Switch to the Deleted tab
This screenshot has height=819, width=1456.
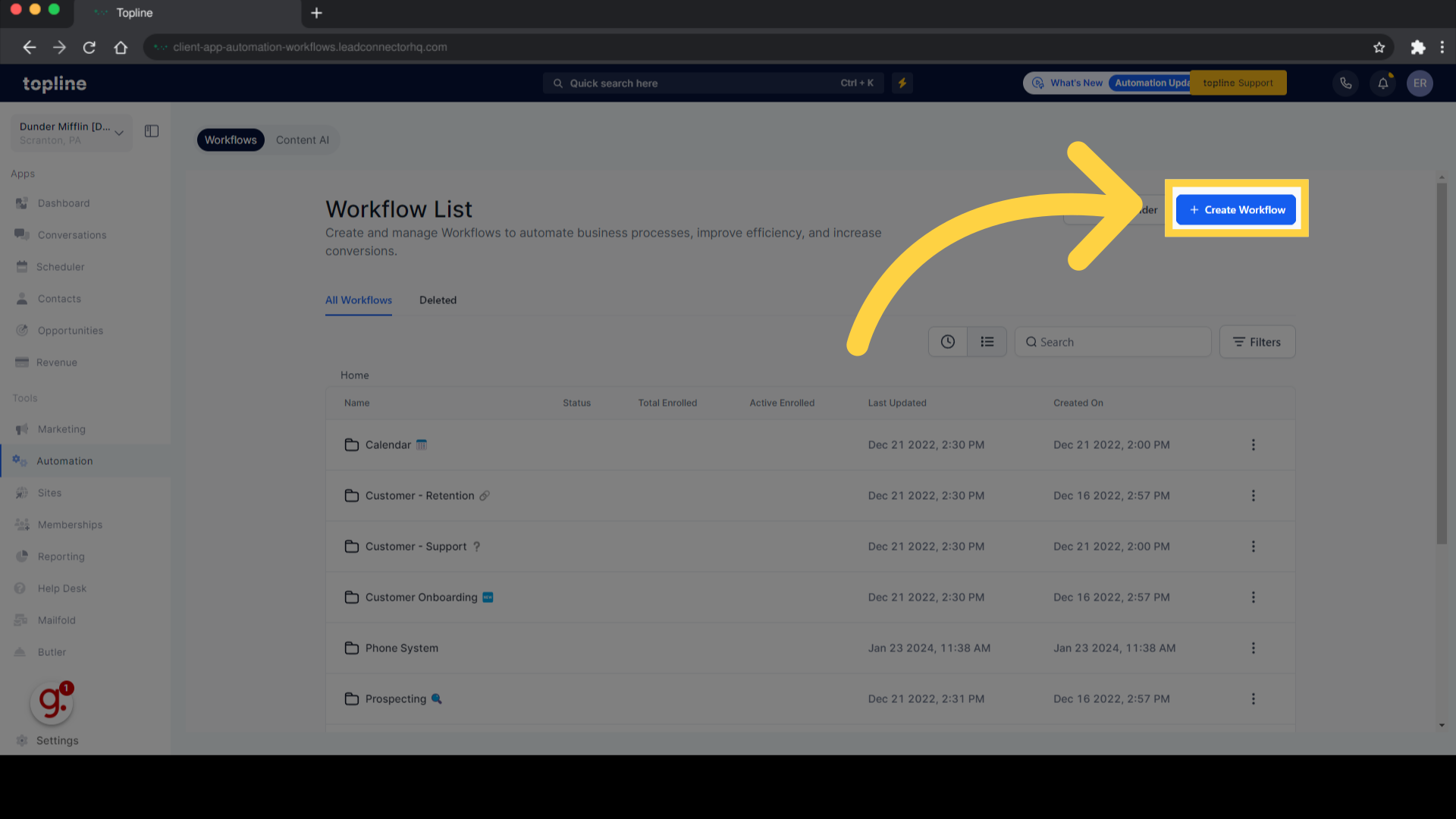(x=438, y=300)
